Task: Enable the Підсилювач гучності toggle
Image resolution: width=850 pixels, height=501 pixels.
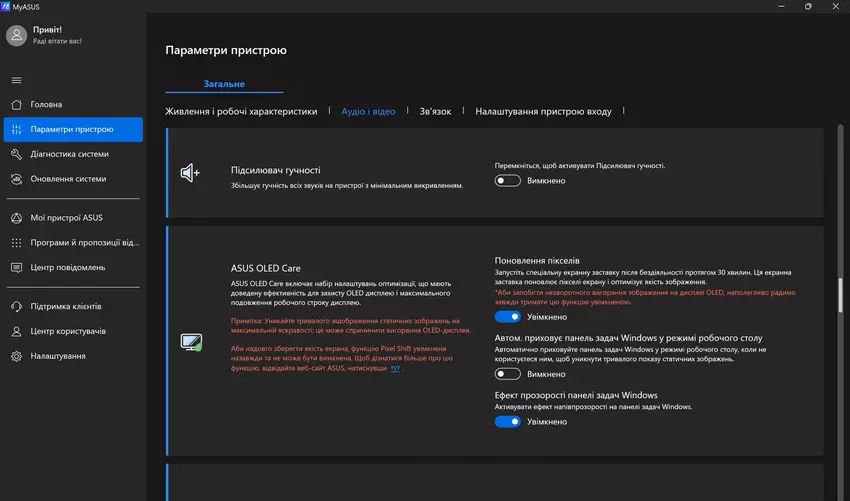Action: pos(508,181)
